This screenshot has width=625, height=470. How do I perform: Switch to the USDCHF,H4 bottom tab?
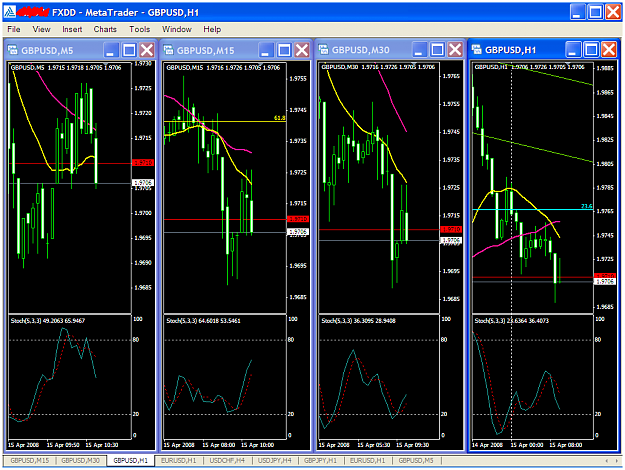point(227,460)
